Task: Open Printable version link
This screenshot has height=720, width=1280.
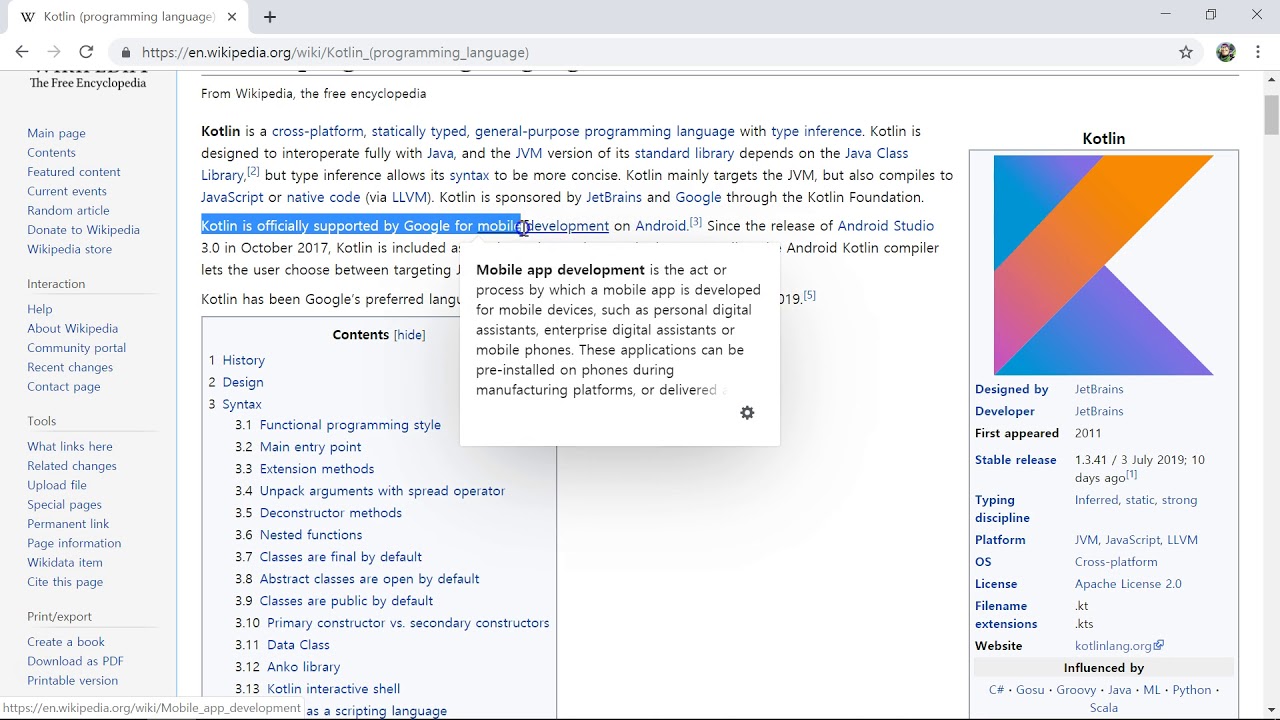Action: pos(72,680)
